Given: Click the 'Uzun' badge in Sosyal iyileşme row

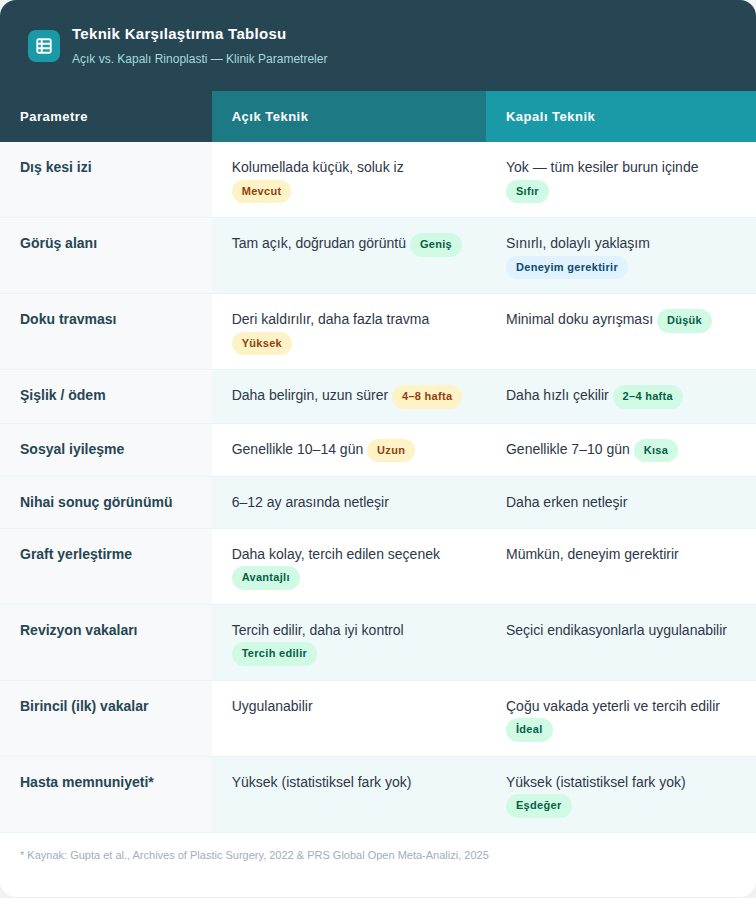Looking at the screenshot, I should (390, 450).
